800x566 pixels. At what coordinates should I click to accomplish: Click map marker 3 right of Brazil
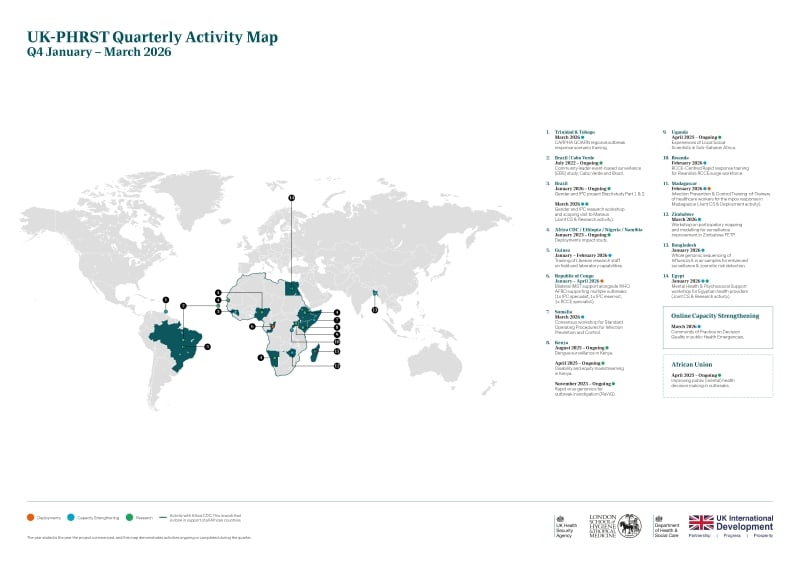[207, 347]
